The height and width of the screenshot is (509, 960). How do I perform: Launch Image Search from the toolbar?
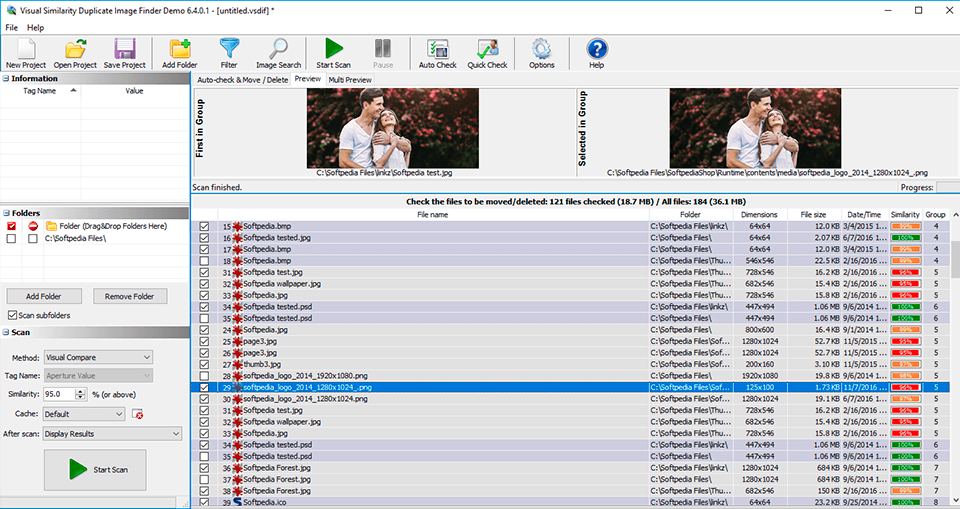[278, 50]
